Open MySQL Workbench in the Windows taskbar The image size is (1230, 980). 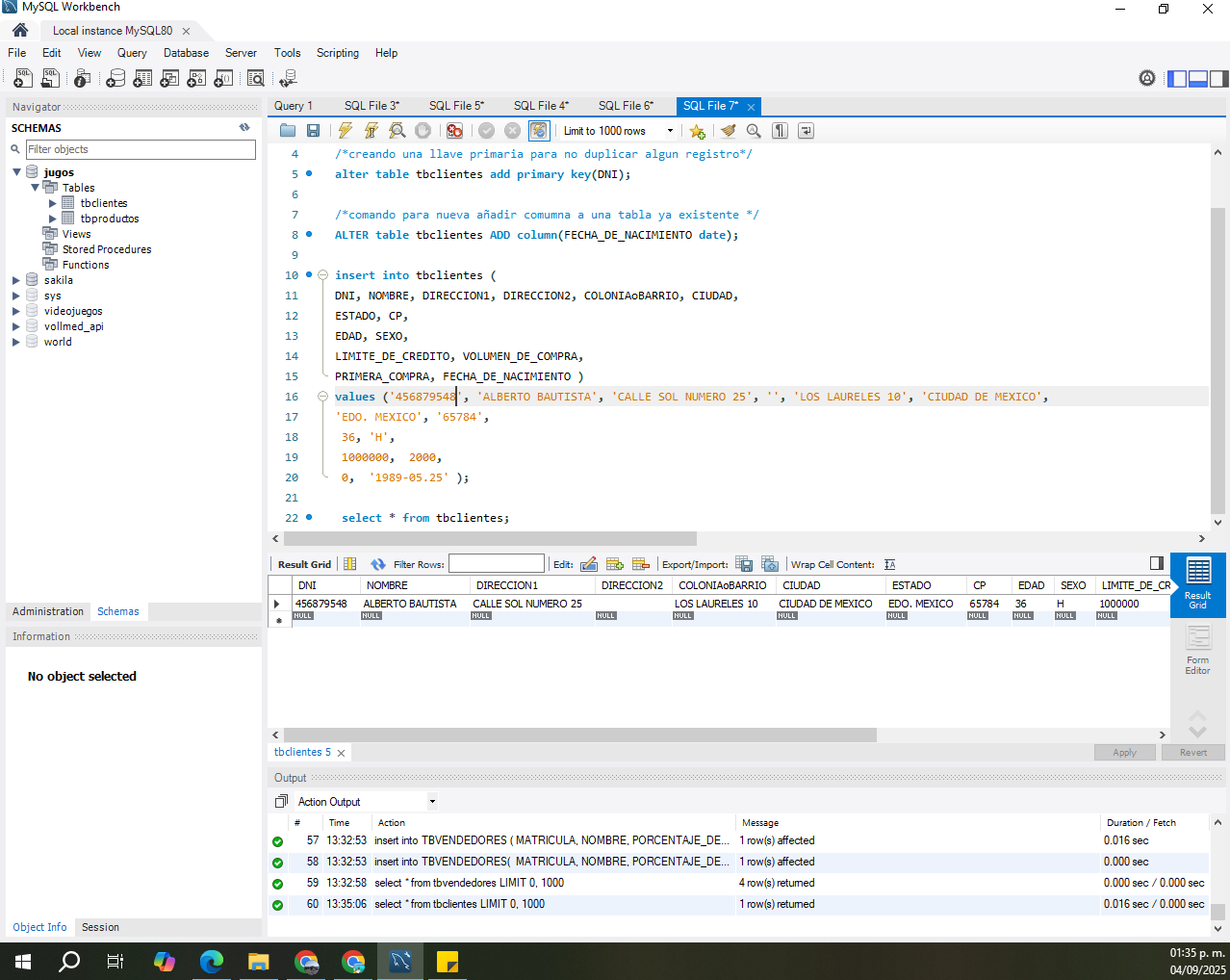click(x=400, y=961)
